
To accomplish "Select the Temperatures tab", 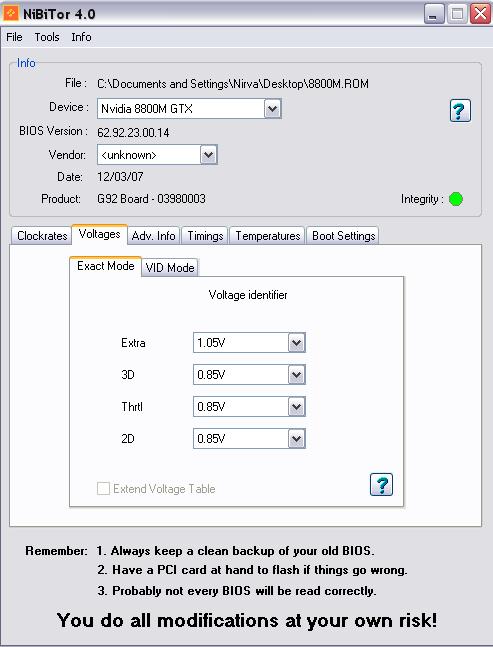I will (267, 236).
